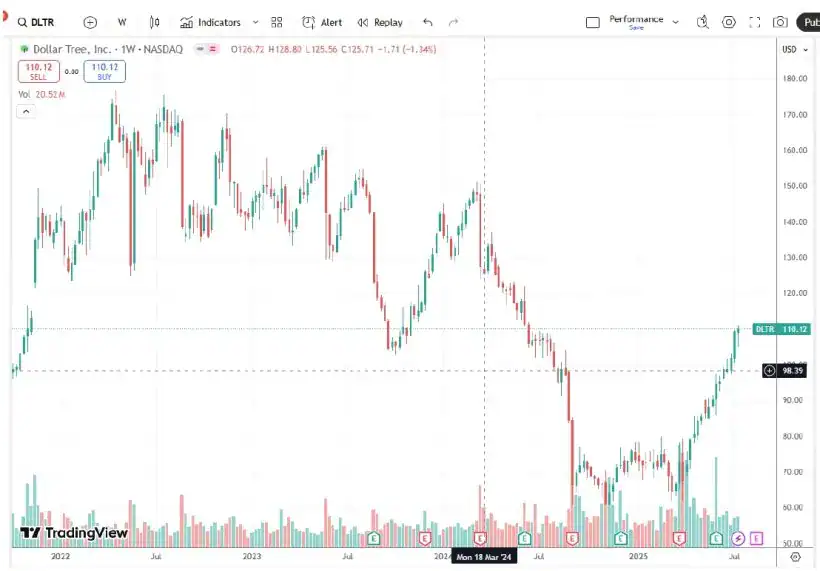Take a chart snapshot with camera icon

pos(780,22)
